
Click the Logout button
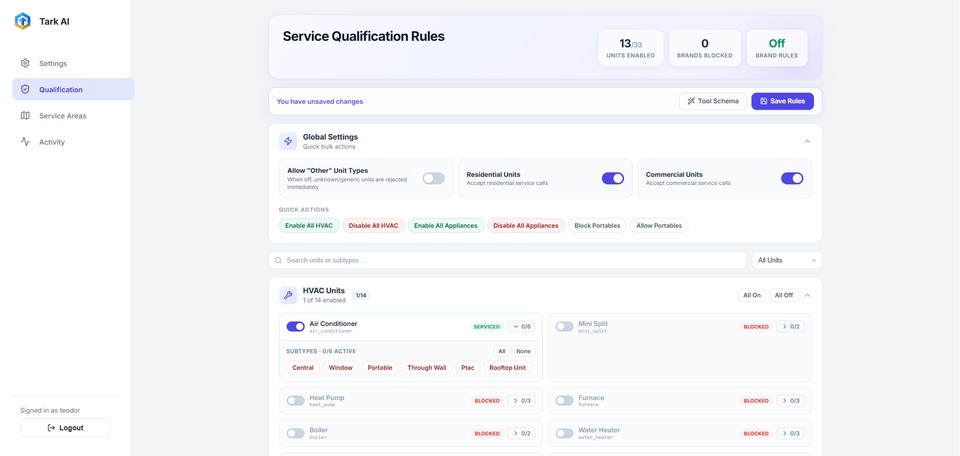click(65, 428)
